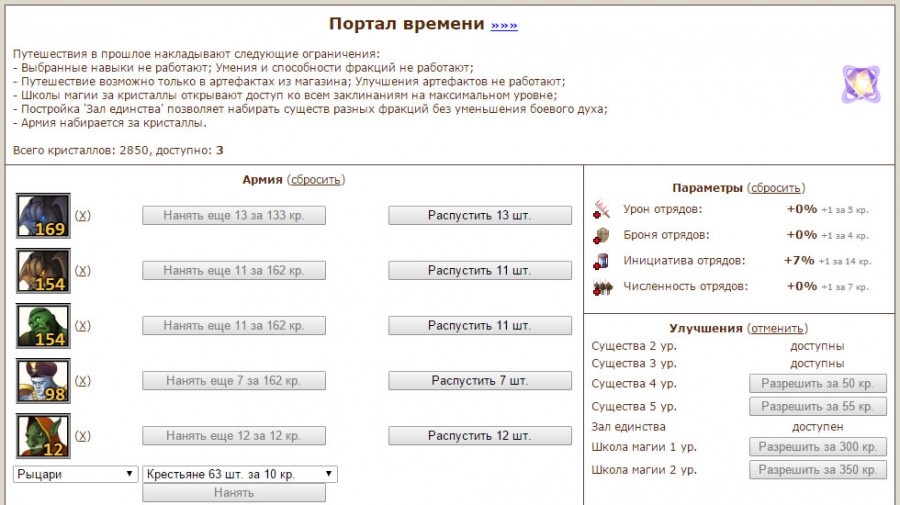Open the »»» link beside Портал времени
This screenshot has width=900, height=505.
(x=504, y=25)
